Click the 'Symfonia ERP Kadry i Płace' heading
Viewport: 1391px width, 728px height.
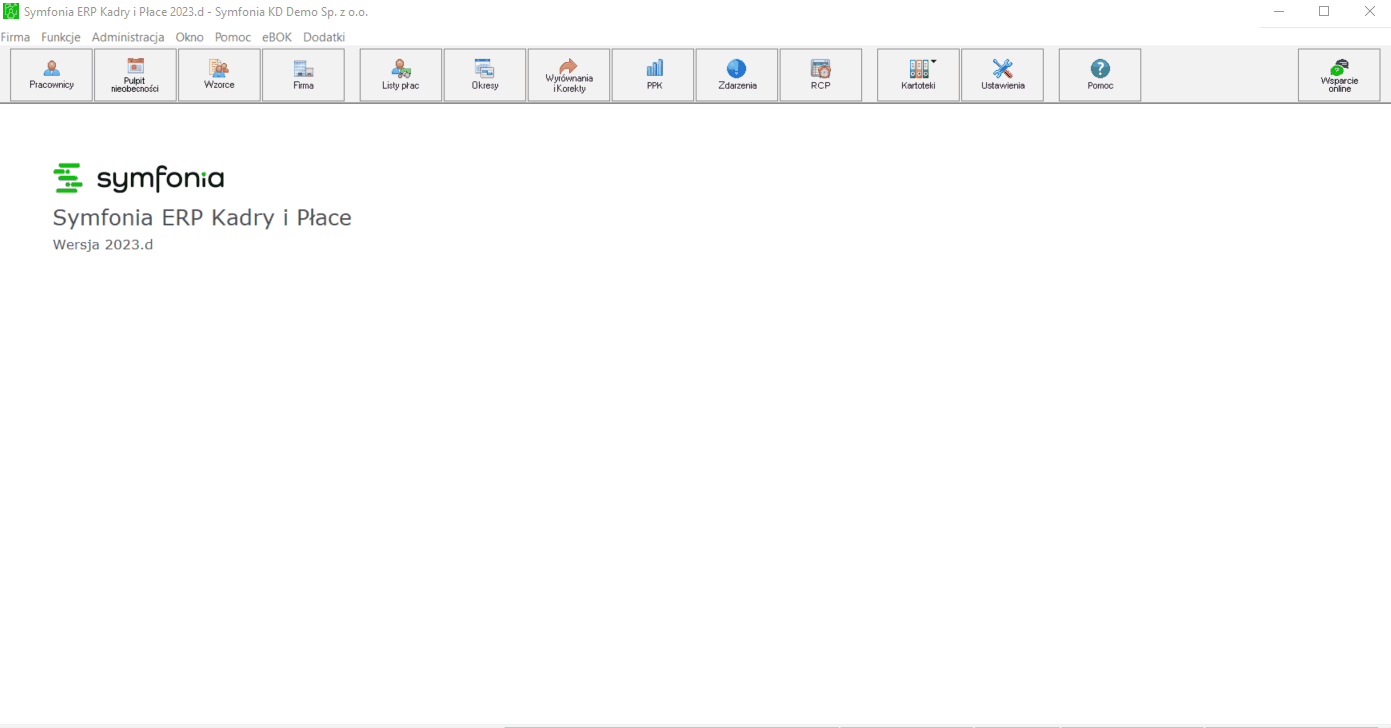(202, 218)
